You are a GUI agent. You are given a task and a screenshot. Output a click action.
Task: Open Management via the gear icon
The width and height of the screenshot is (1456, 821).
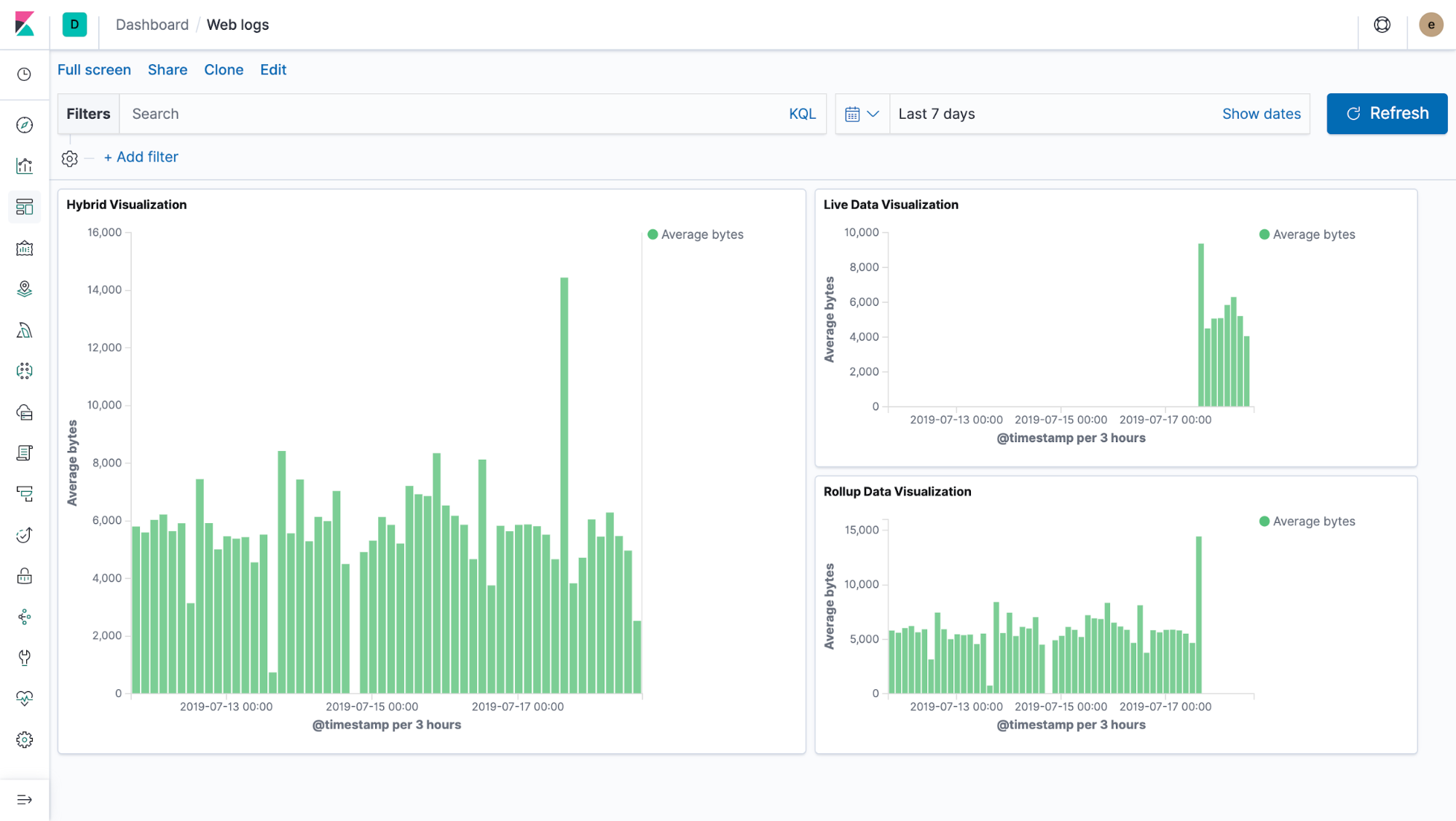click(x=24, y=739)
